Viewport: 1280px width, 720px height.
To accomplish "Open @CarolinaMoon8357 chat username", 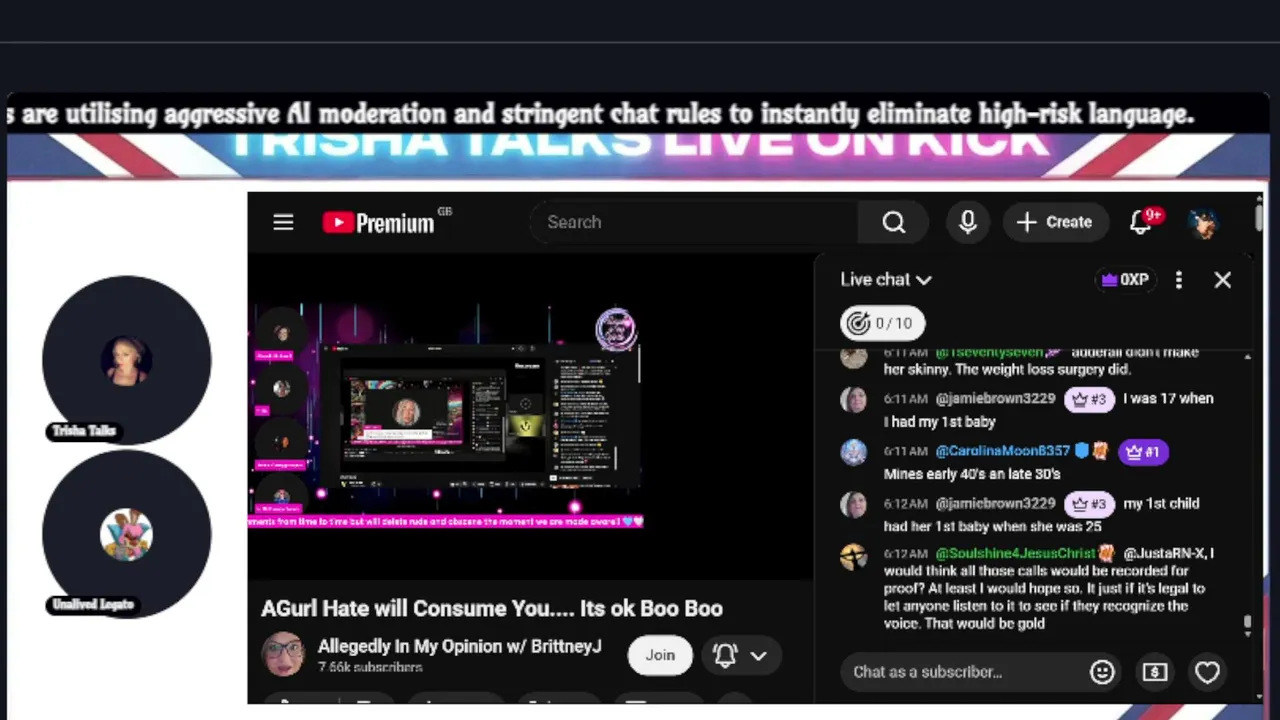I will point(1003,451).
